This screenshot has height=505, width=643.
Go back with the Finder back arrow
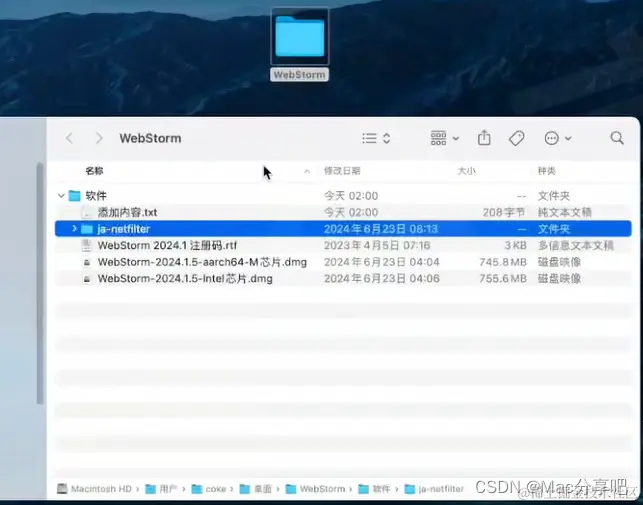click(69, 138)
